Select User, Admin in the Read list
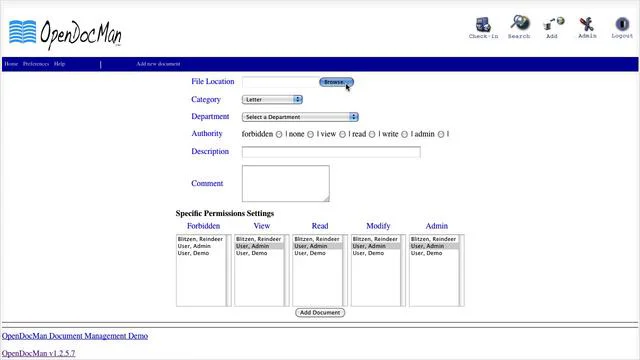This screenshot has width=640, height=360. point(317,246)
